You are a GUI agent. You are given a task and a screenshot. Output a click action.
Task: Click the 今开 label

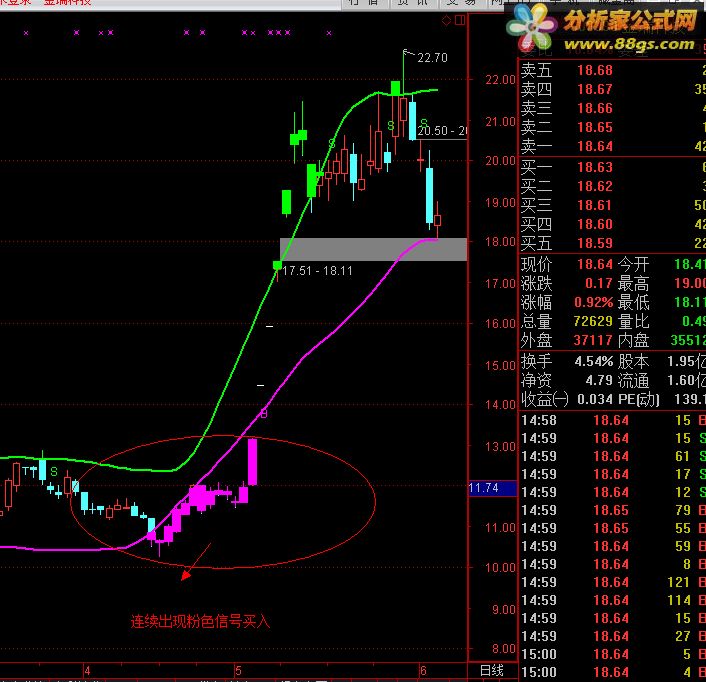tap(633, 264)
